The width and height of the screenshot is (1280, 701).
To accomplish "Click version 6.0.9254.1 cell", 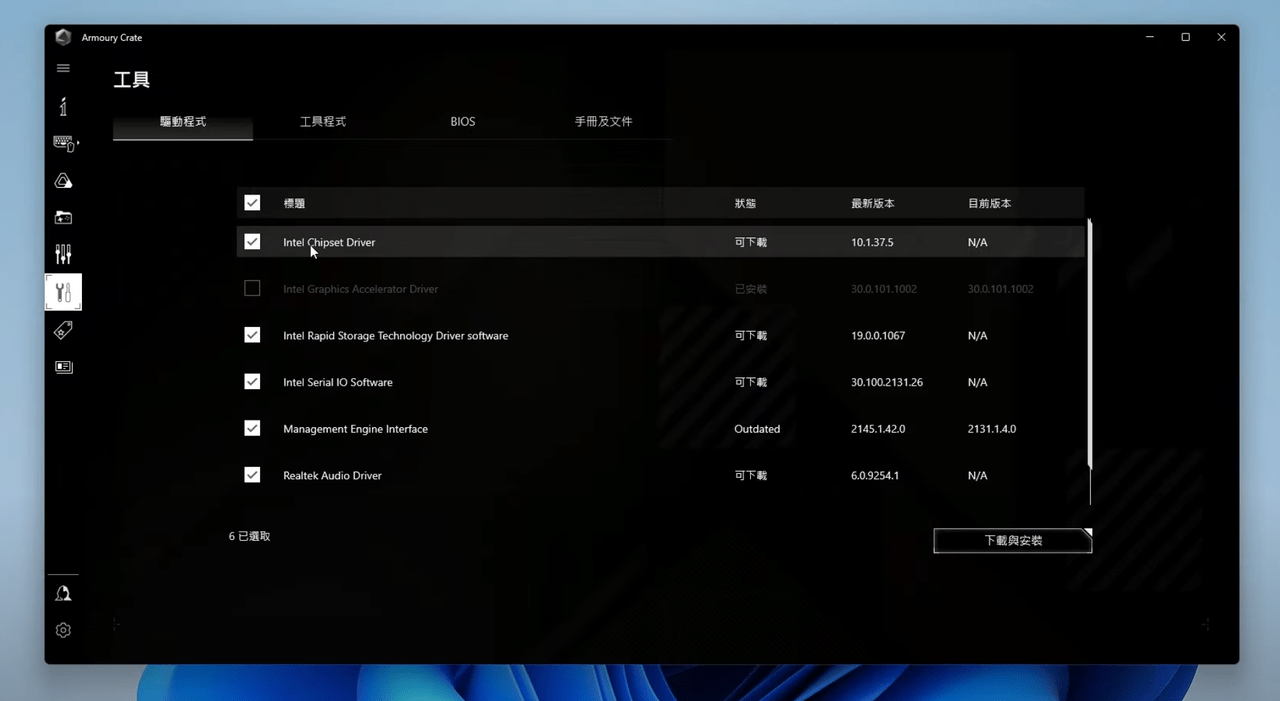I will 875,475.
